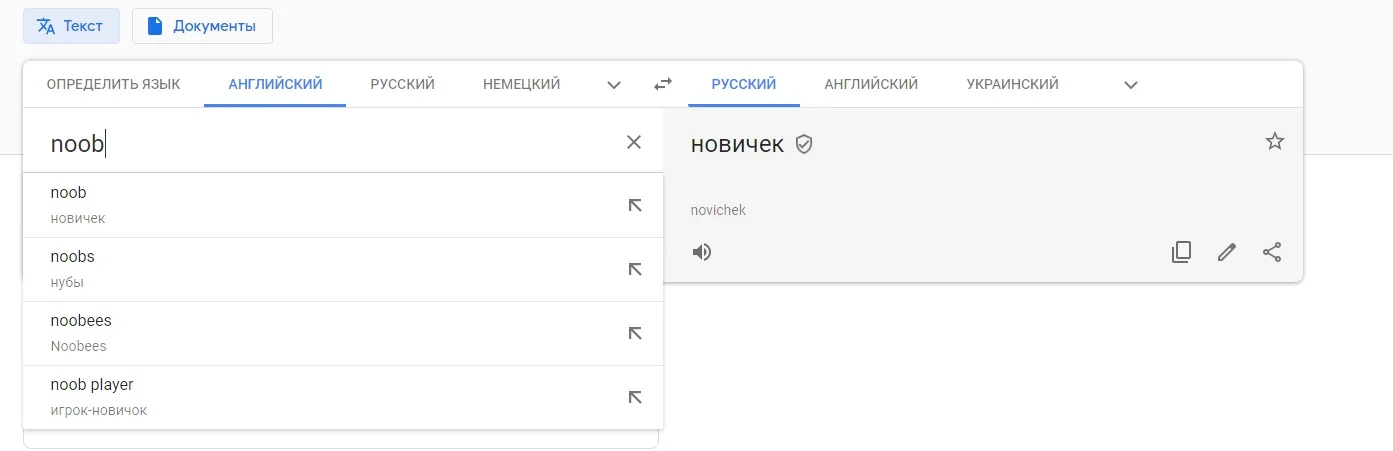
Task: Suggest an edit with pencil icon
Action: (1226, 252)
